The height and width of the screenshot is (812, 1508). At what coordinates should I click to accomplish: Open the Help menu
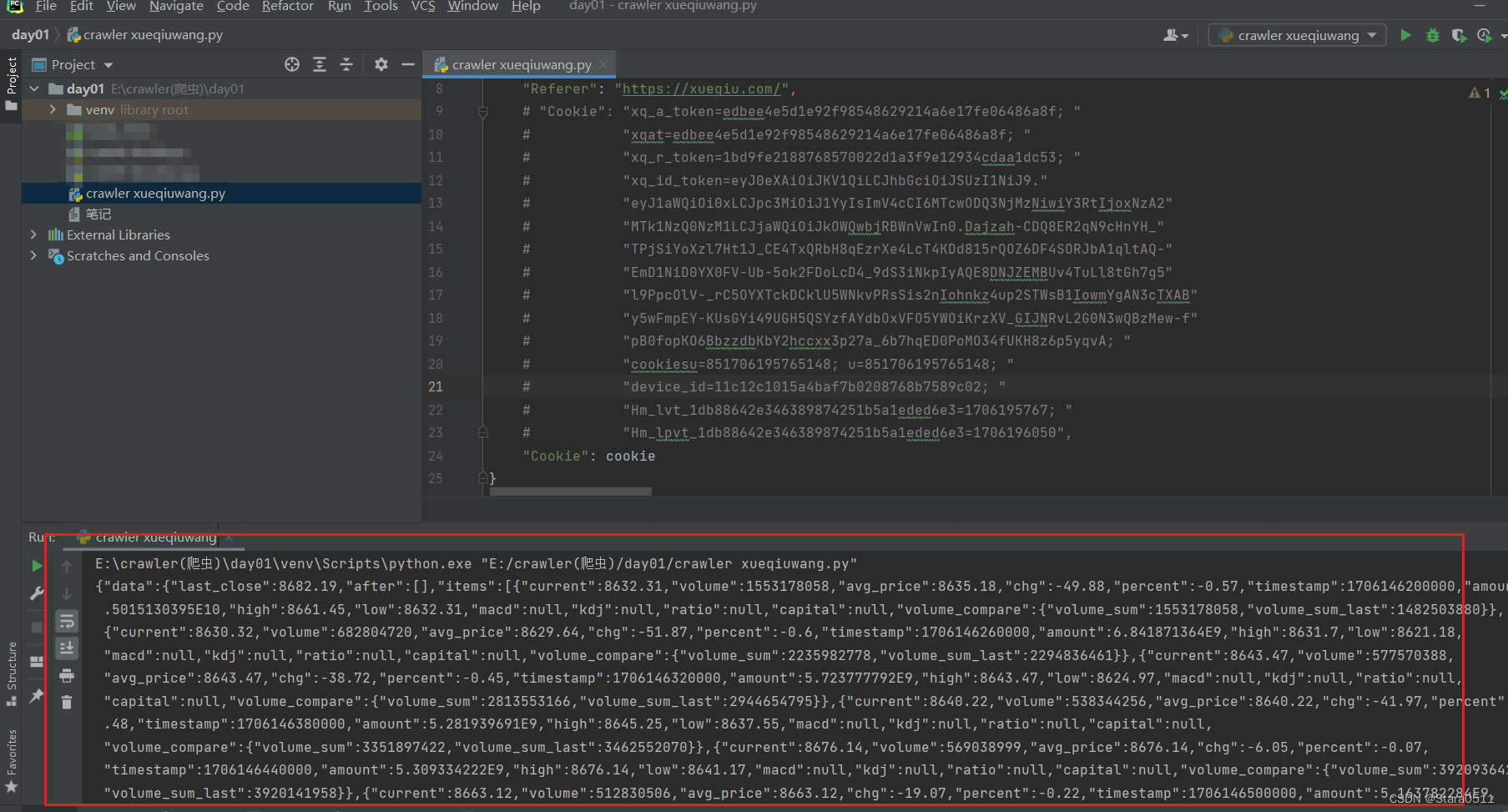click(526, 6)
